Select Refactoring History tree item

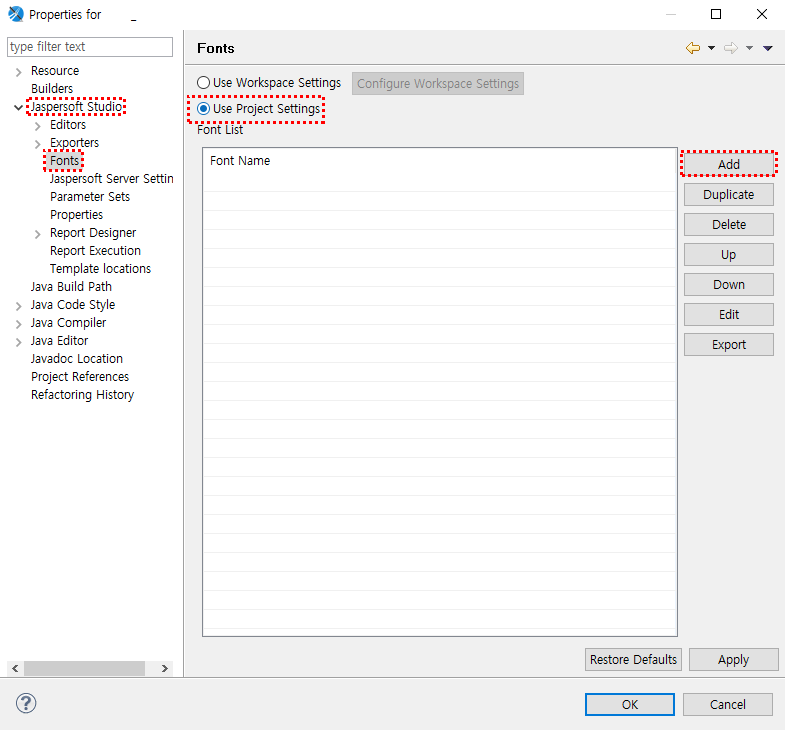[83, 395]
